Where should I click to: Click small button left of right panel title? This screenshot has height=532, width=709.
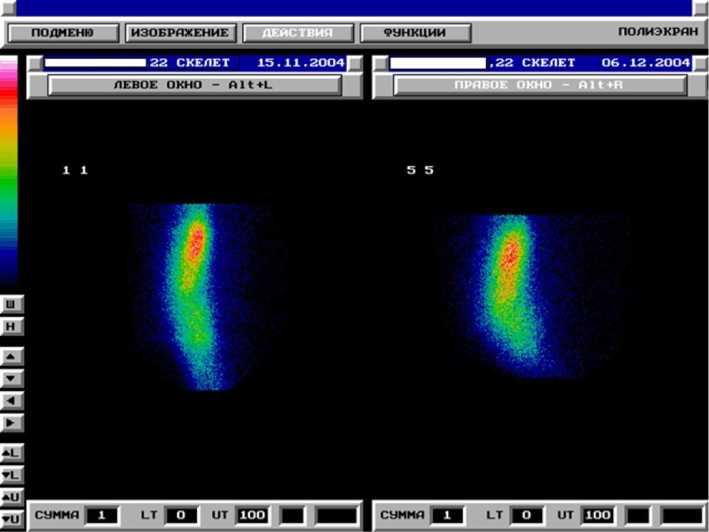(x=380, y=63)
